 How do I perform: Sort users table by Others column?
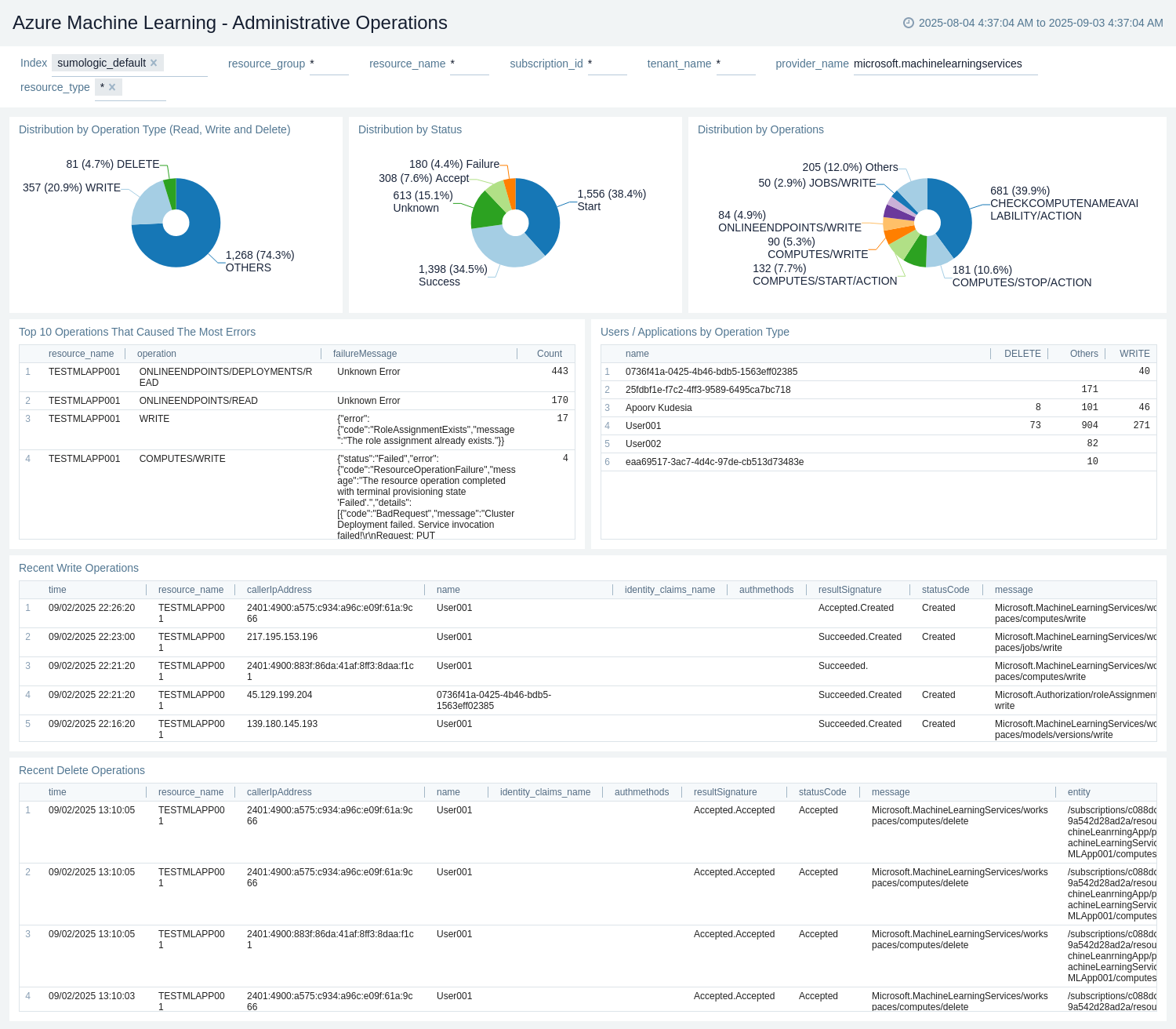coord(1083,354)
